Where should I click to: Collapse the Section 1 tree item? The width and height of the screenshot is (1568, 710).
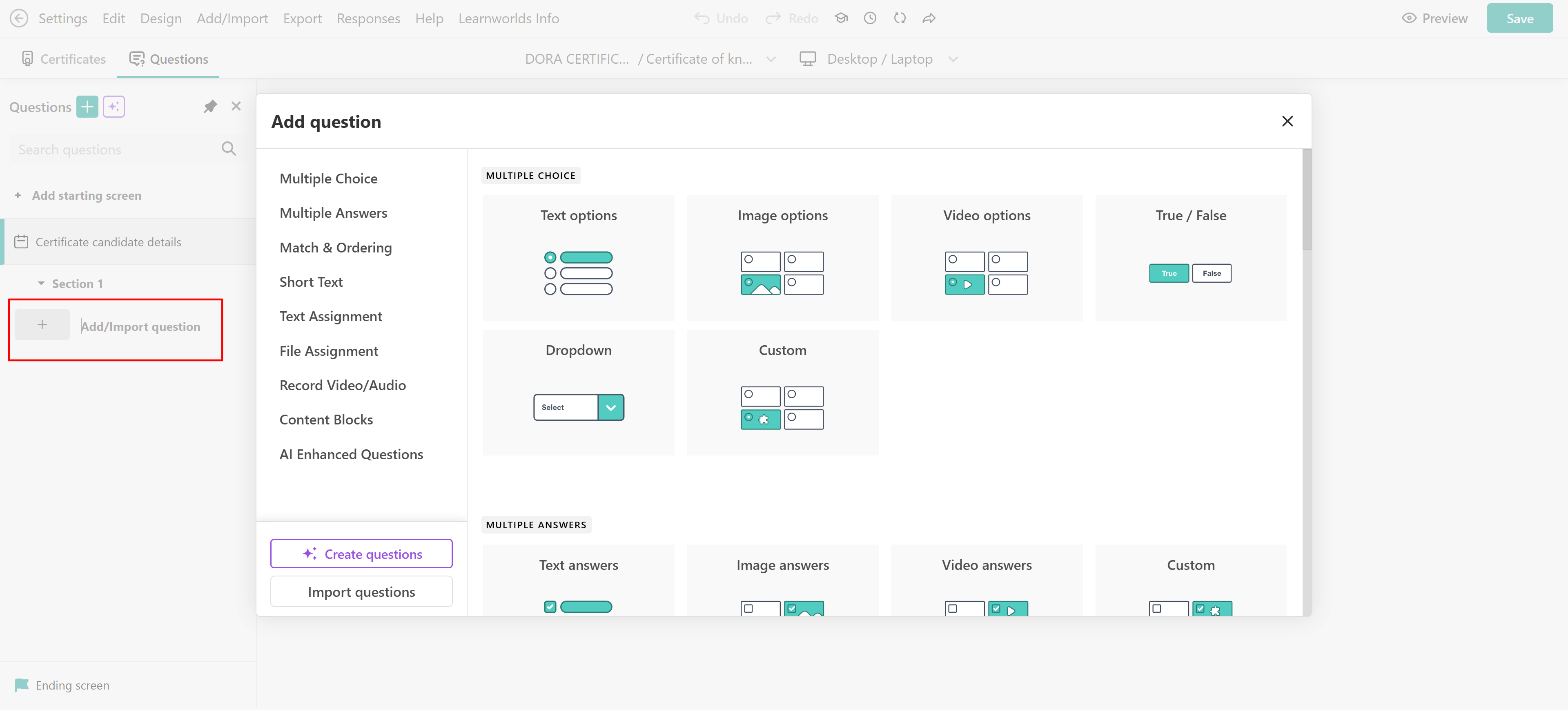pos(41,283)
